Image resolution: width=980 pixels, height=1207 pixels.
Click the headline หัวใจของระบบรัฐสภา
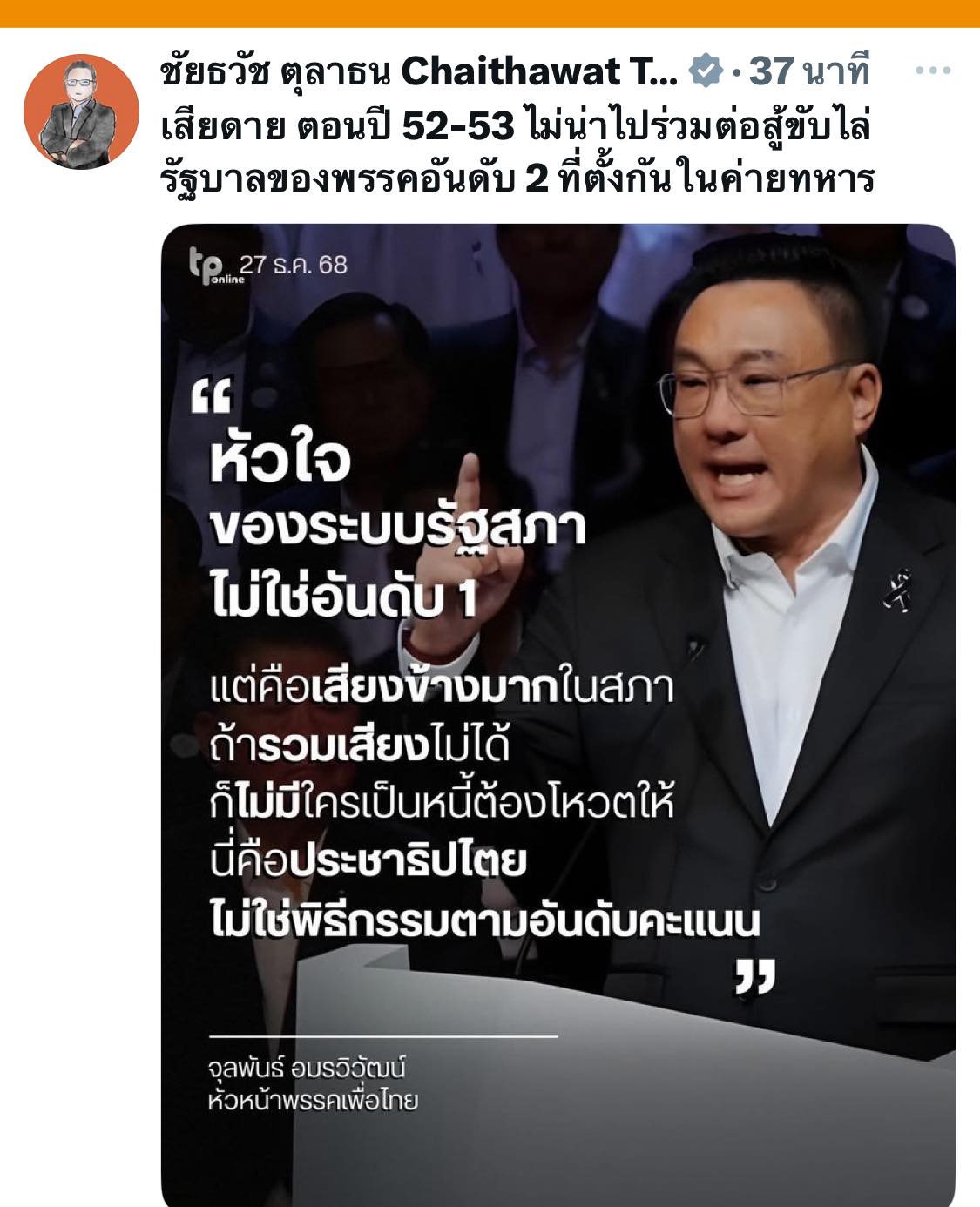tap(397, 494)
